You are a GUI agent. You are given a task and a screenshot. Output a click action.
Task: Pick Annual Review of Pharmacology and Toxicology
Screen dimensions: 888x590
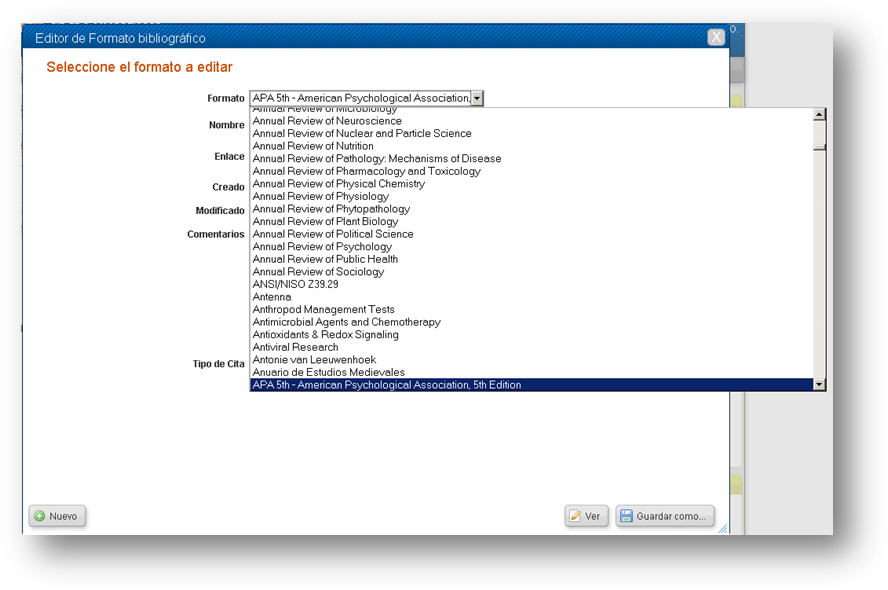[x=532, y=171]
